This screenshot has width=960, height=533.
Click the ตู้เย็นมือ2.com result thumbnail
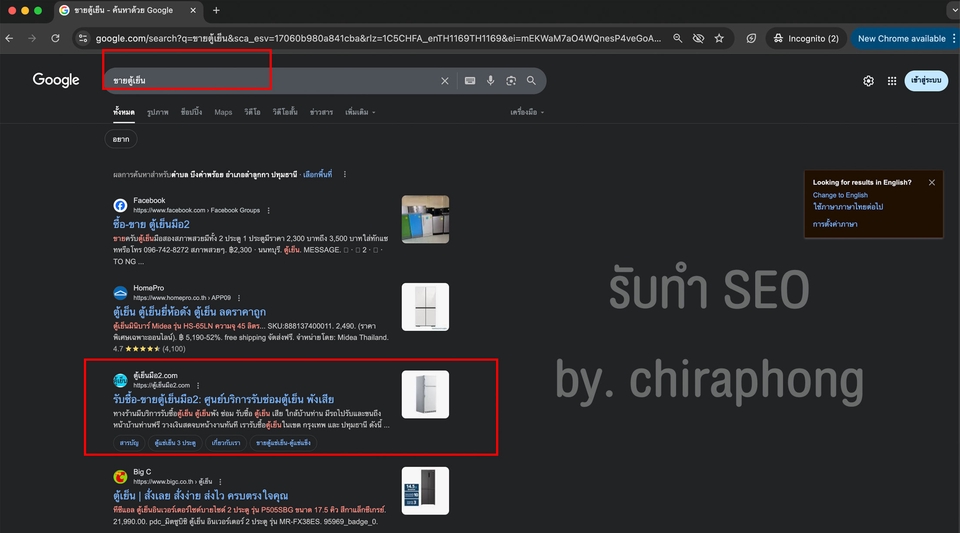click(x=426, y=394)
